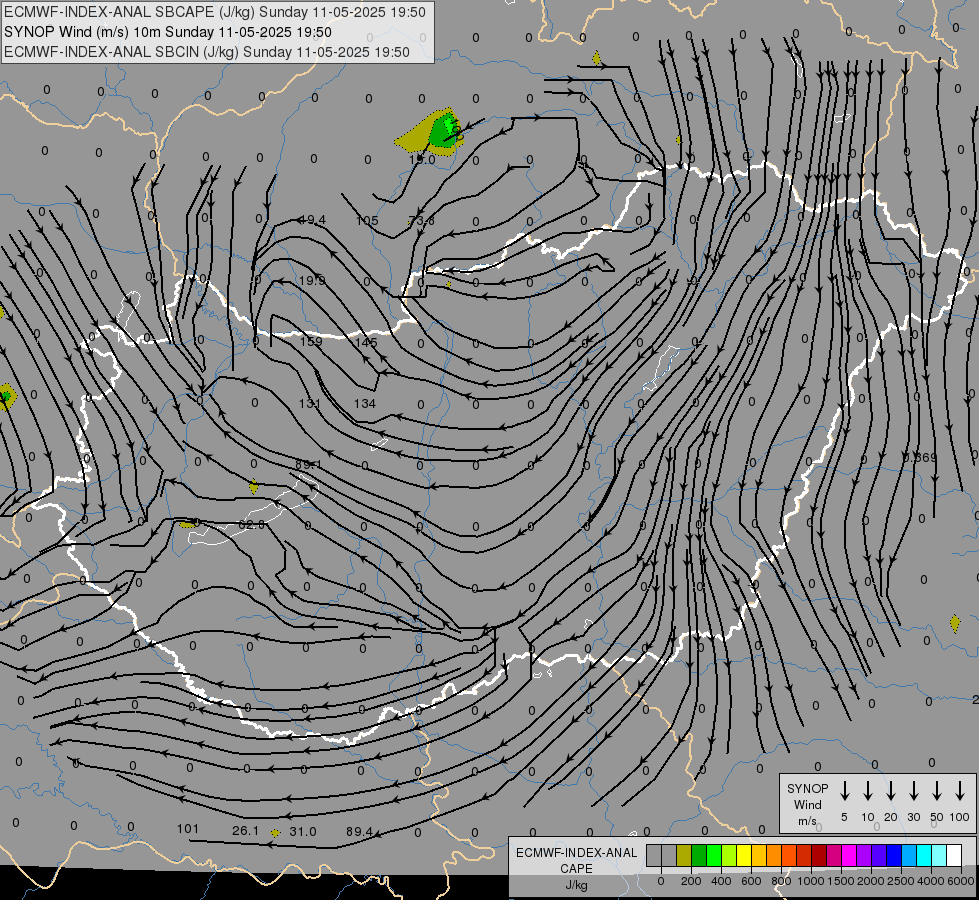The image size is (979, 900).
Task: Click the 62.8 value by the lake
Action: (x=252, y=525)
